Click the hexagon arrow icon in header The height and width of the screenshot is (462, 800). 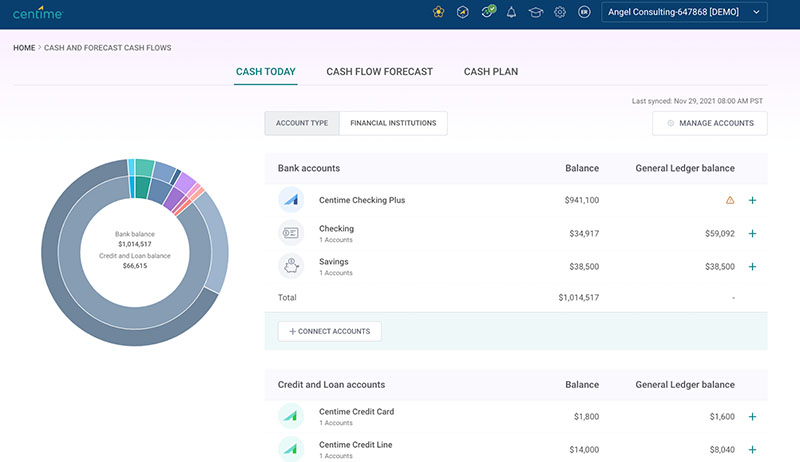click(463, 12)
